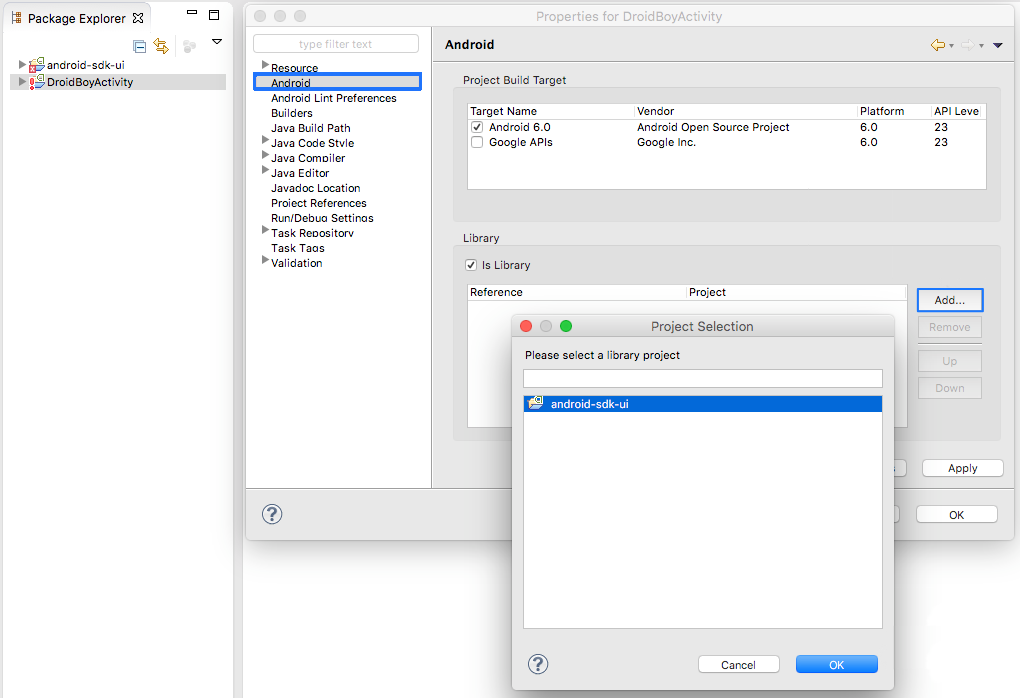Toggle the Is Library checkbox
This screenshot has width=1020, height=698.
[x=471, y=265]
